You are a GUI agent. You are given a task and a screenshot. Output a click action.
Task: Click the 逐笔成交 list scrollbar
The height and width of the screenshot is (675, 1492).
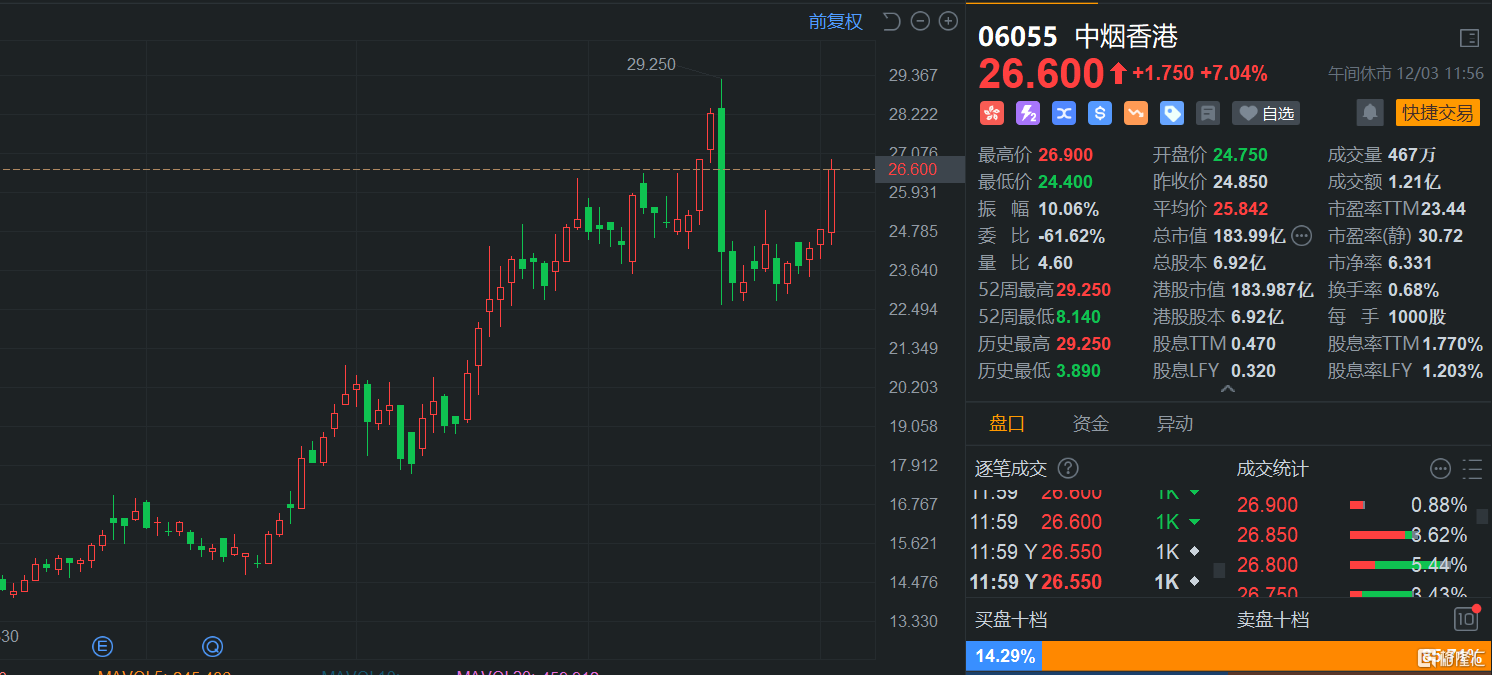click(x=1219, y=570)
